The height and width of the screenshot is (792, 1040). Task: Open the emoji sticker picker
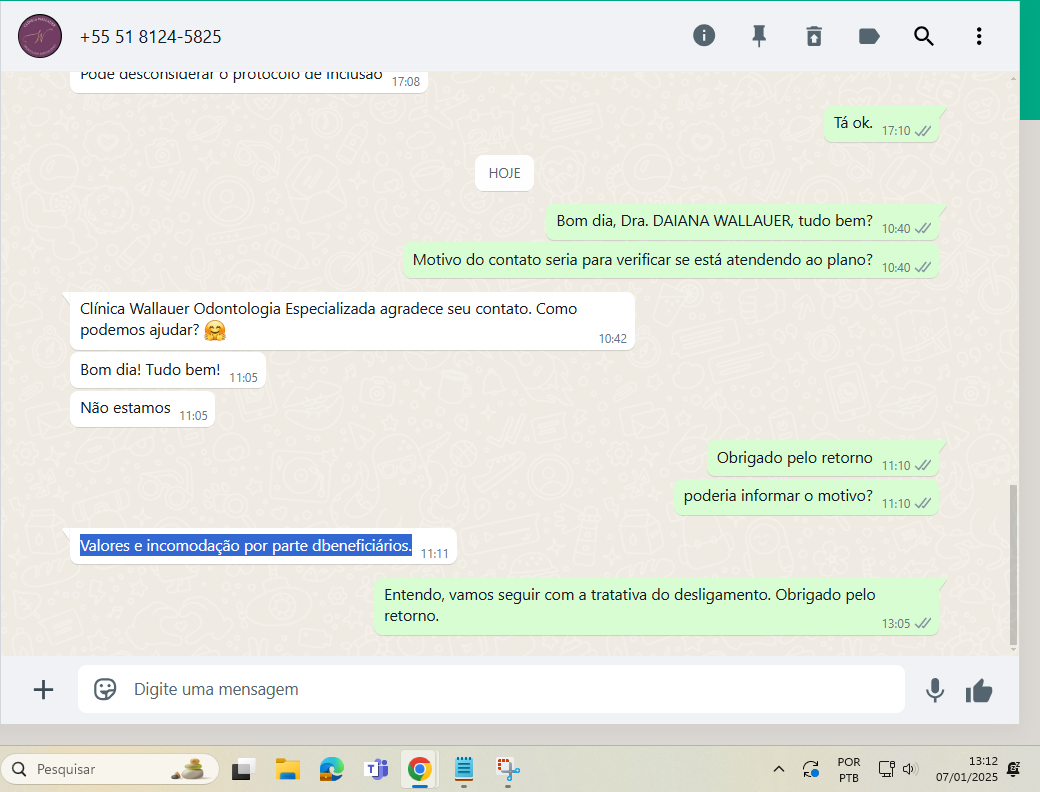click(105, 689)
